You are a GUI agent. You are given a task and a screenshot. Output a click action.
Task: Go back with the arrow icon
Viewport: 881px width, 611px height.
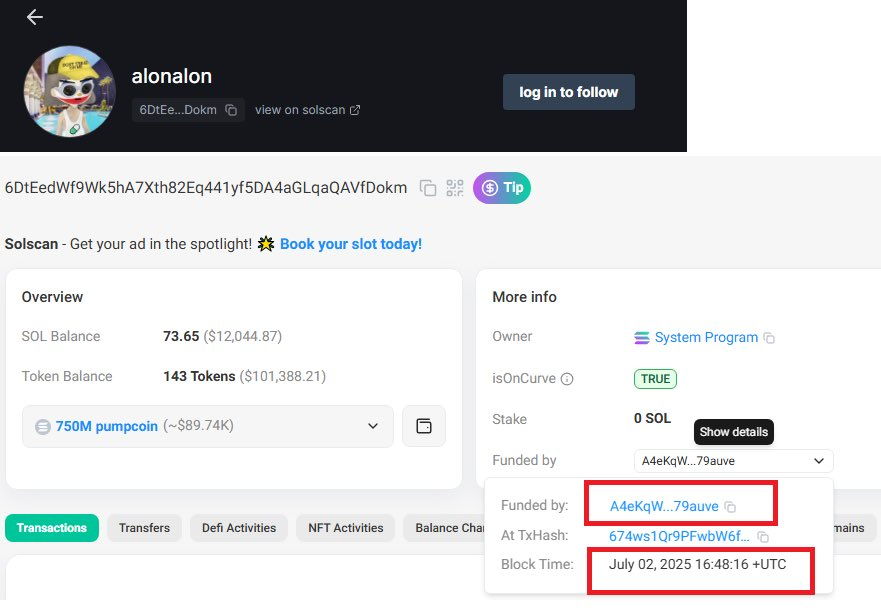point(35,17)
